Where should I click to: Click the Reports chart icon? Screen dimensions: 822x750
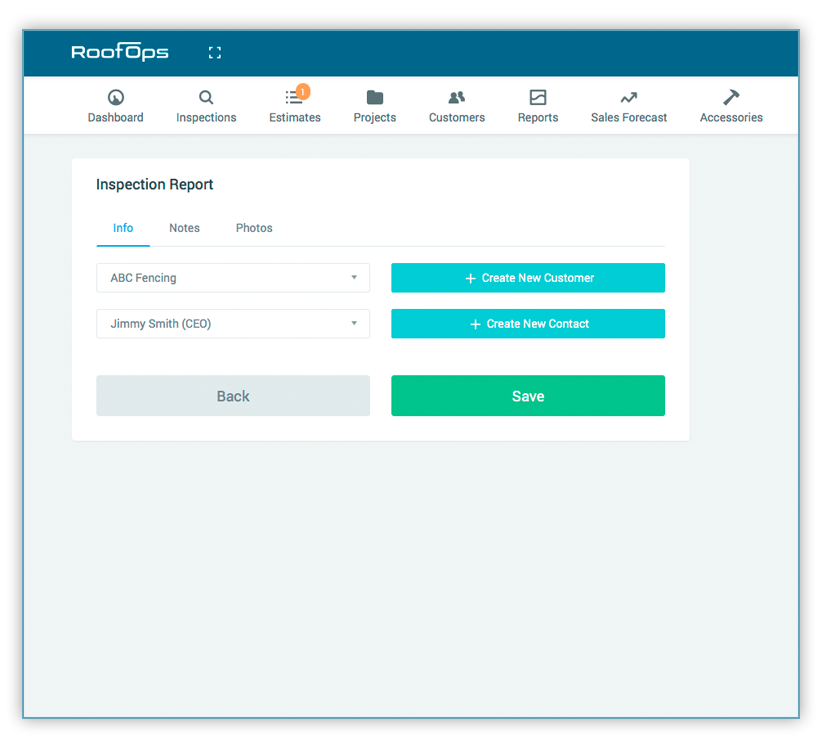tap(538, 97)
